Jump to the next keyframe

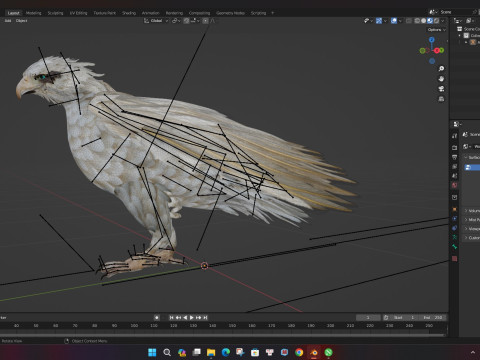pos(199,318)
